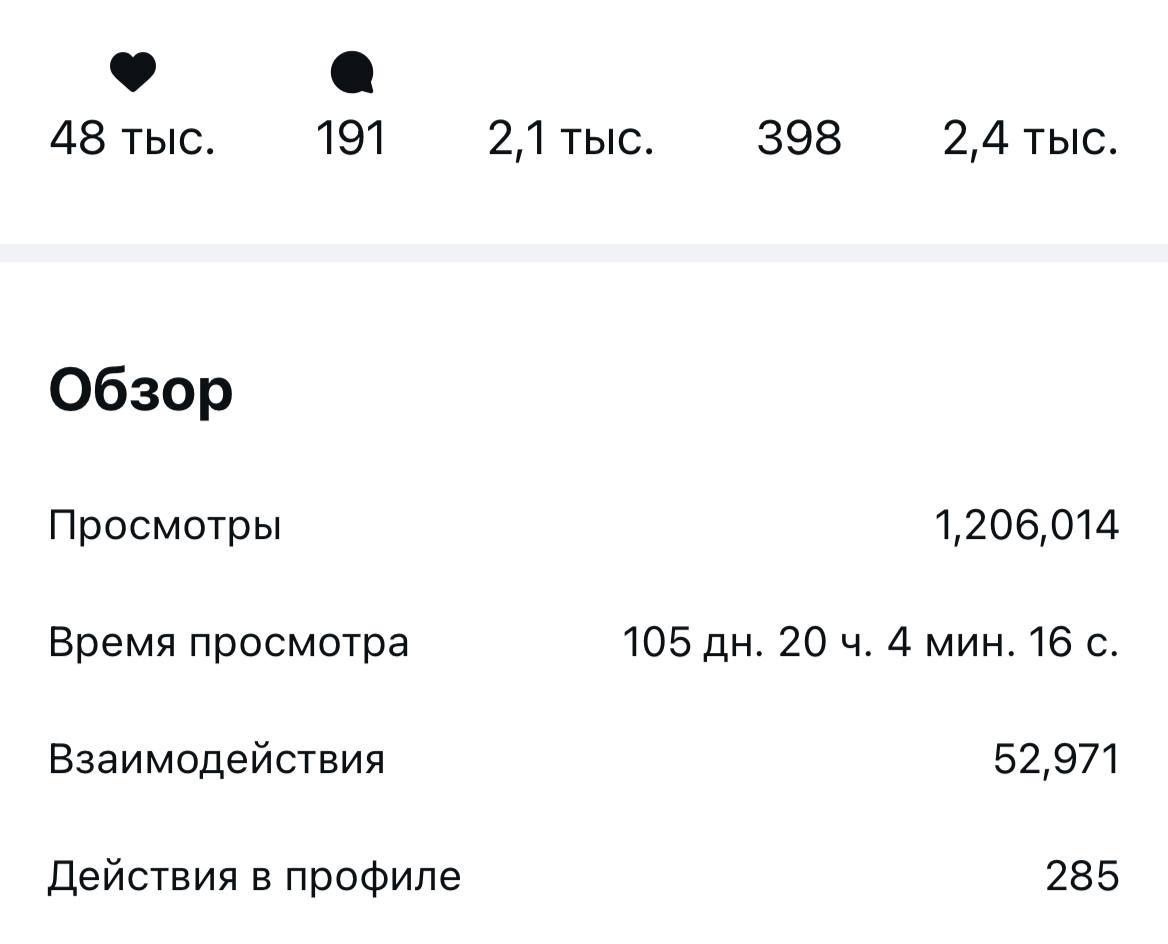Click the 1,206,014 views value
The height and width of the screenshot is (944, 1168).
point(1026,525)
